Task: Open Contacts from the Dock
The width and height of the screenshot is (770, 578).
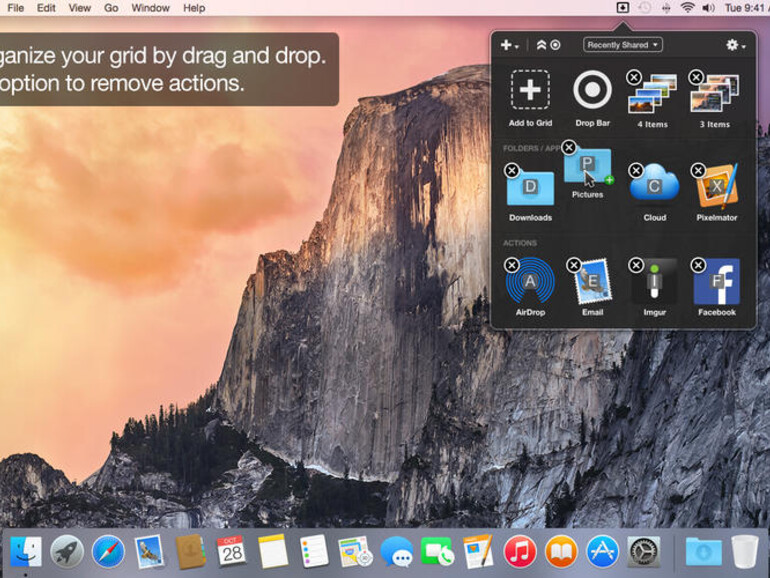Action: pos(191,551)
